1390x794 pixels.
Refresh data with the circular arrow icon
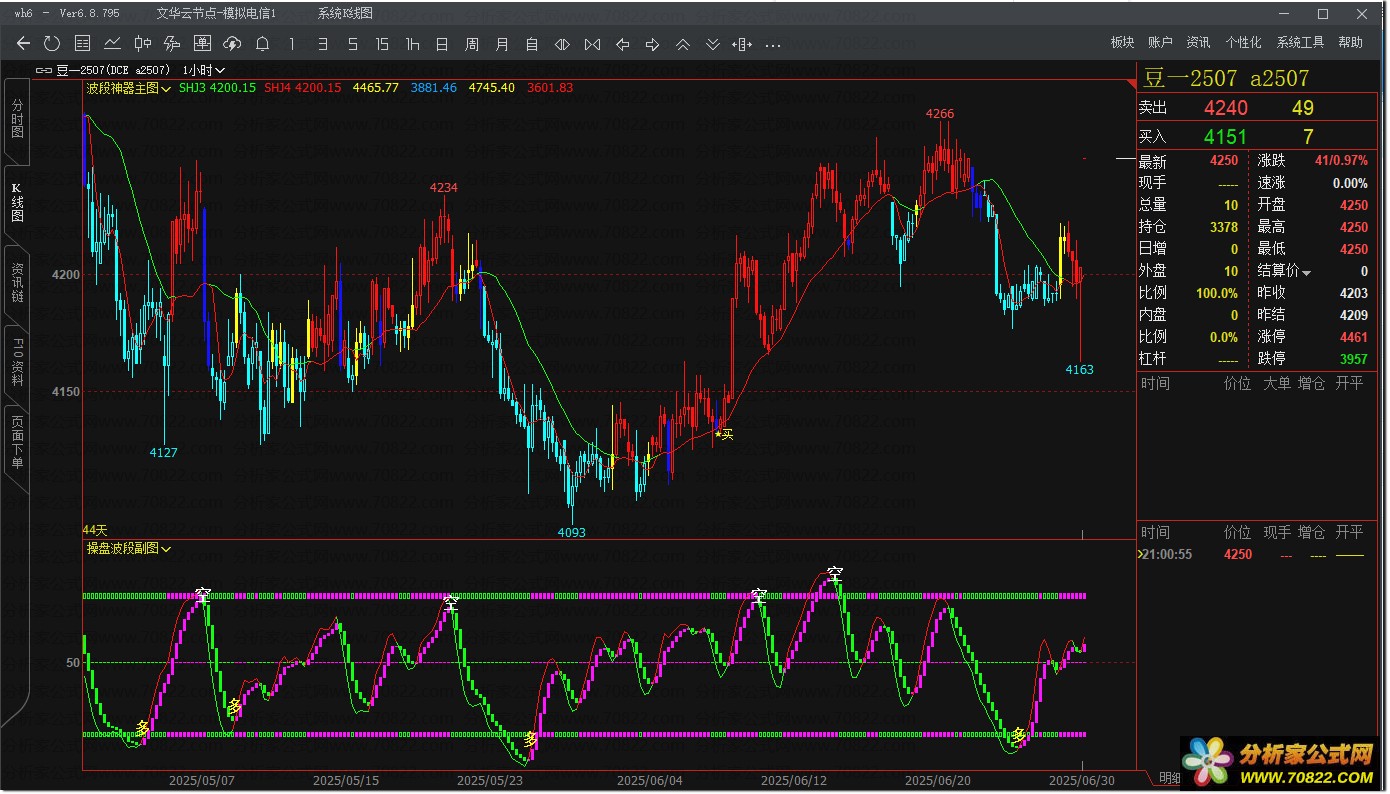(52, 43)
